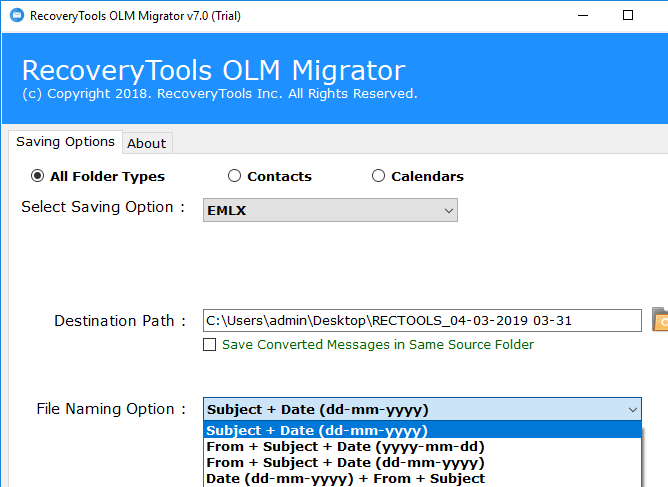668x487 pixels.
Task: Click the Save Converted Messages green label
Action: [x=377, y=344]
